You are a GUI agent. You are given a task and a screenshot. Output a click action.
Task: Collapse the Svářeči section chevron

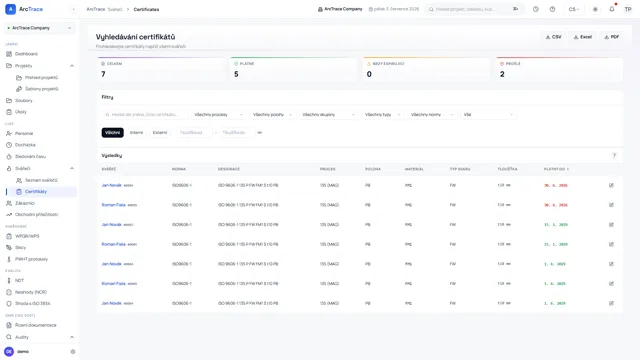click(x=72, y=168)
